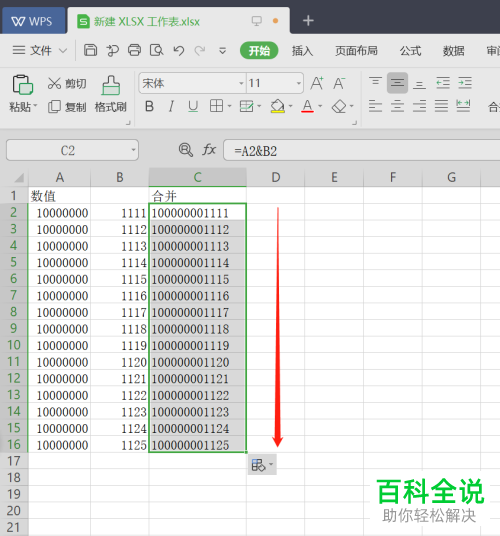500x536 pixels.
Task: Expand the fill color dropdown arrow
Action: click(x=290, y=106)
